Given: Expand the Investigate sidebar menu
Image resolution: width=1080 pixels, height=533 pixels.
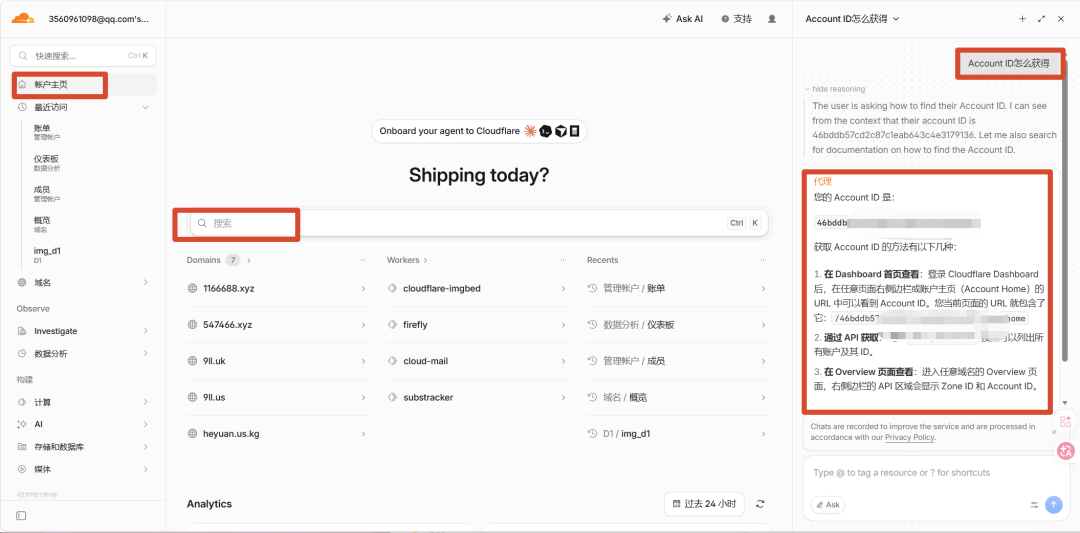Looking at the screenshot, I should pos(83,331).
